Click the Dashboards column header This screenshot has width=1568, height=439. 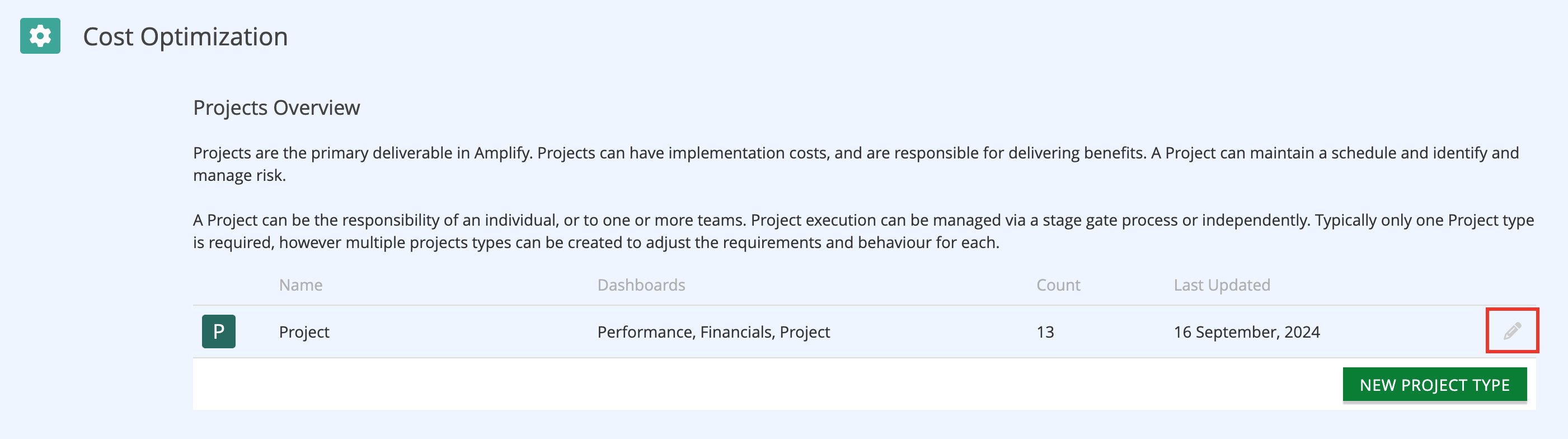[641, 285]
